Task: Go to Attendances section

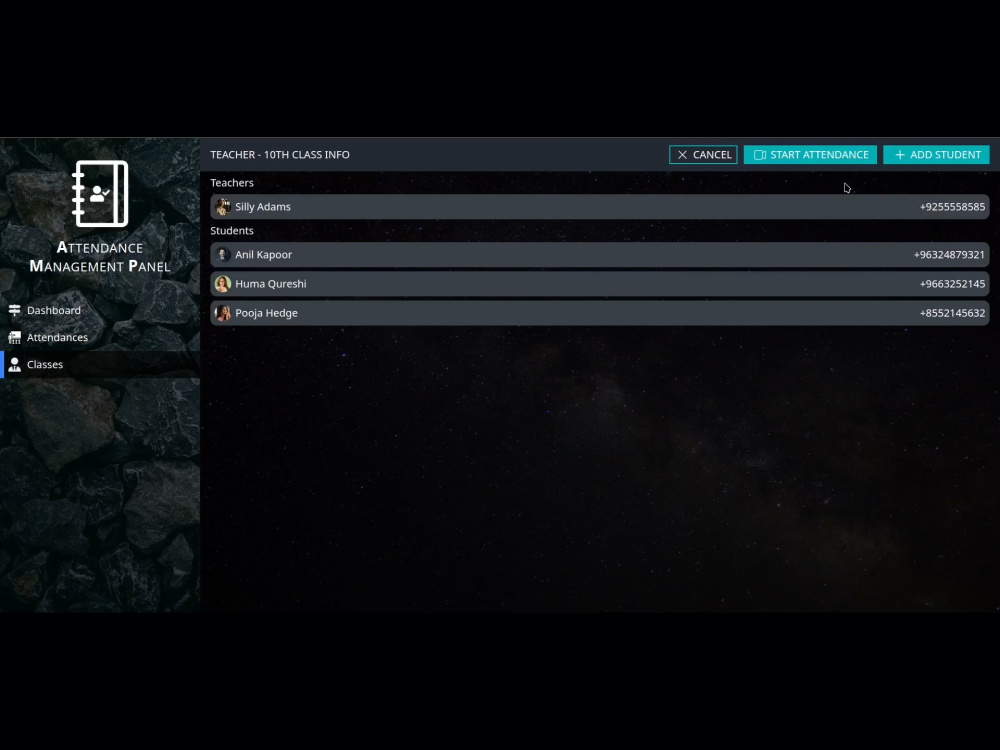Action: [x=100, y=337]
